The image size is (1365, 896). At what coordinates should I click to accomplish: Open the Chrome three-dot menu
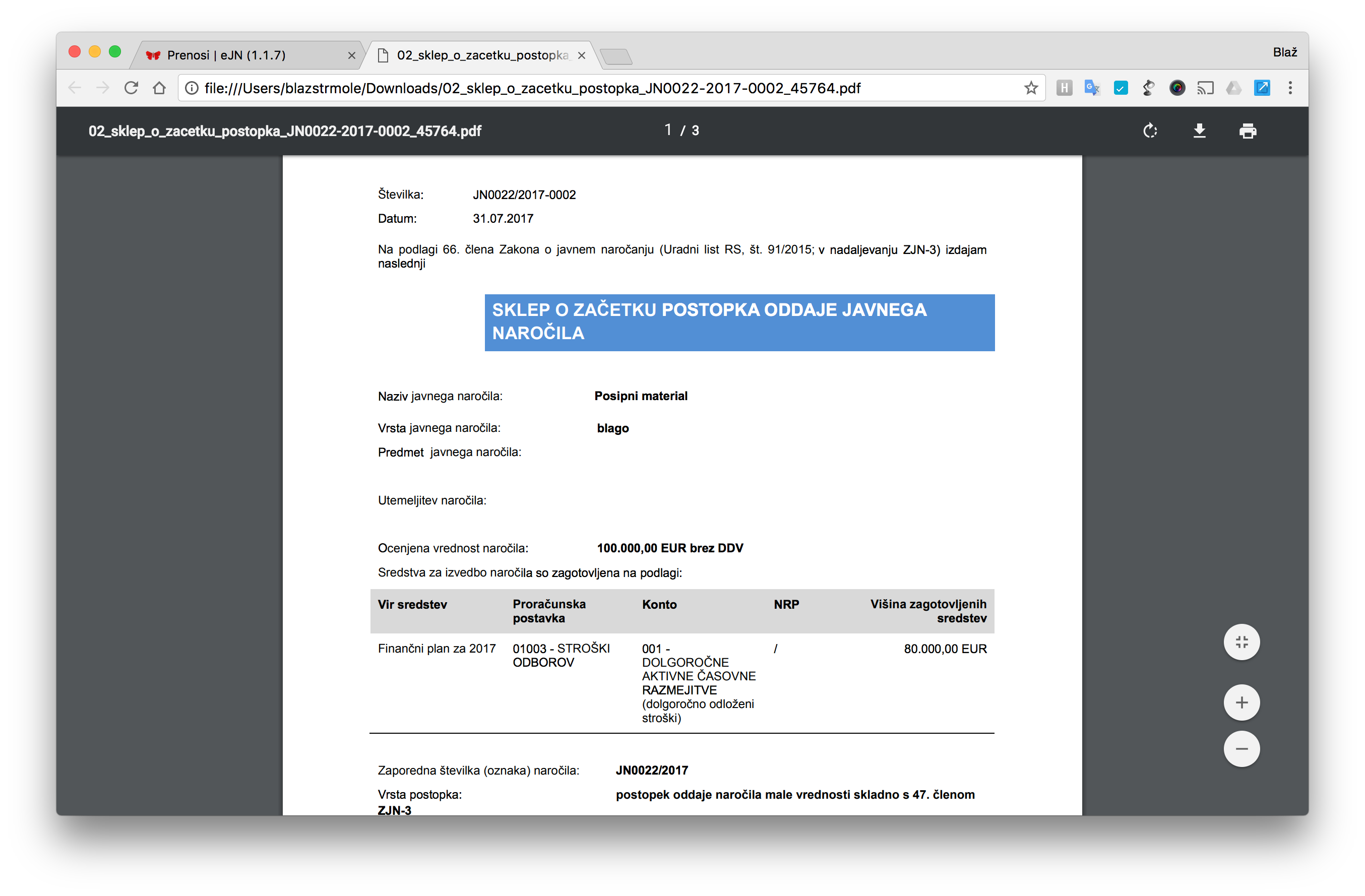1290,88
